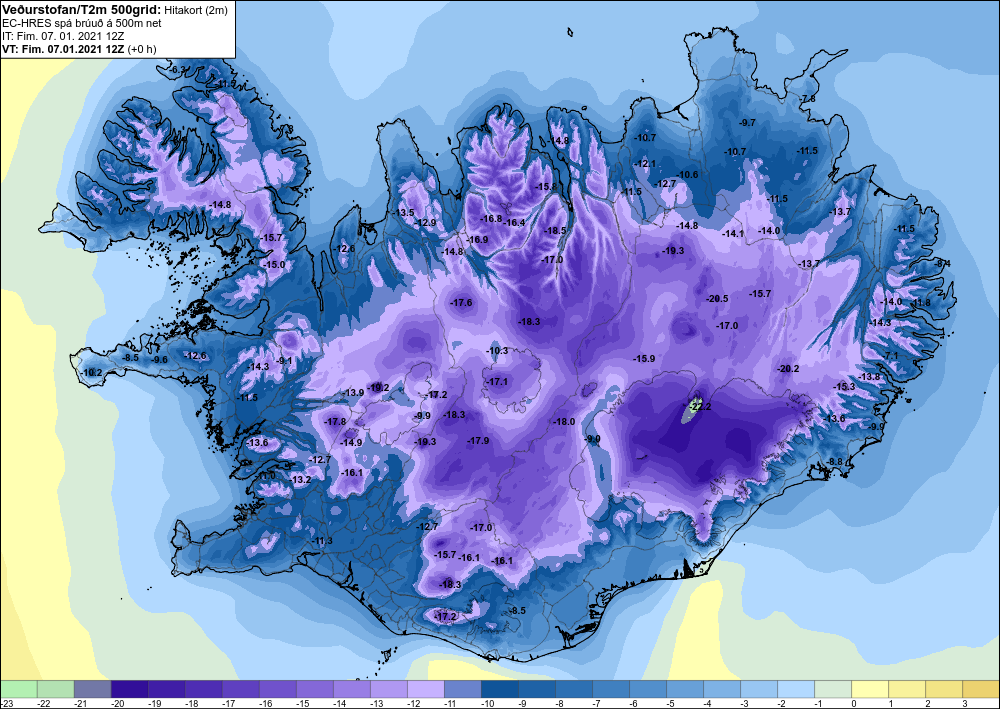Screen dimensions: 1000x709
Task: Click the -7.1 temperature label
Action: click(x=891, y=356)
